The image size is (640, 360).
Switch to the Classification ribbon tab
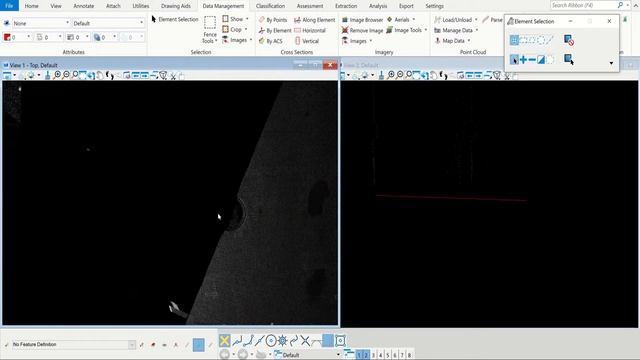pos(270,6)
